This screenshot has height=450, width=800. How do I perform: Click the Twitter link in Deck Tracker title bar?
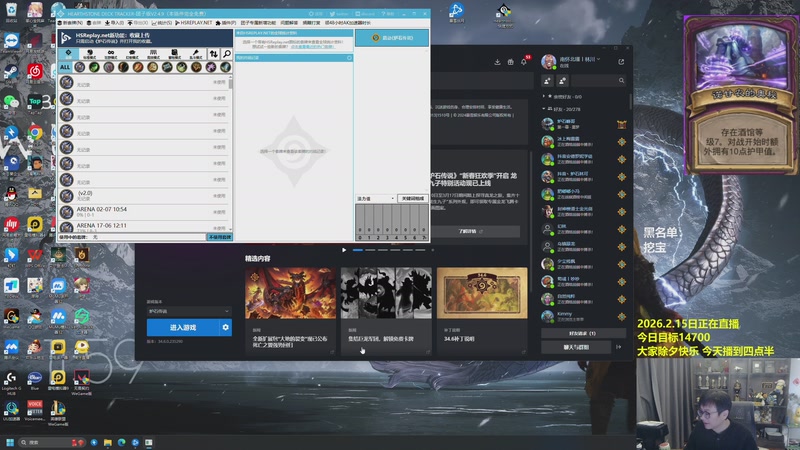tap(339, 14)
